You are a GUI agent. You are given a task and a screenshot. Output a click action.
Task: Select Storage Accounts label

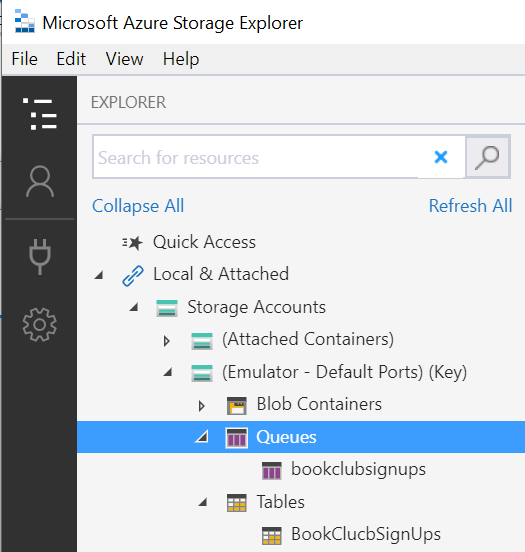point(256,307)
